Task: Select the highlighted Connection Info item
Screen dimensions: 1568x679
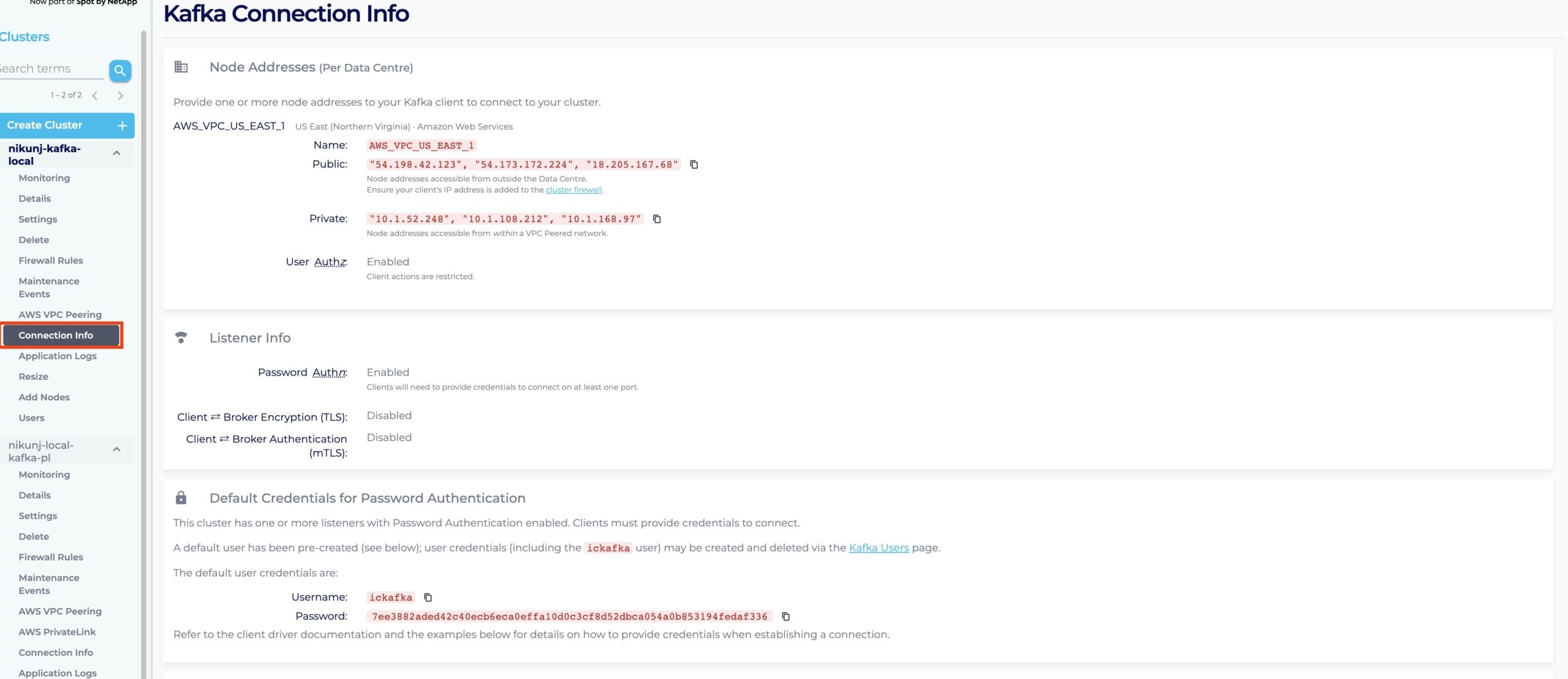Action: 56,335
